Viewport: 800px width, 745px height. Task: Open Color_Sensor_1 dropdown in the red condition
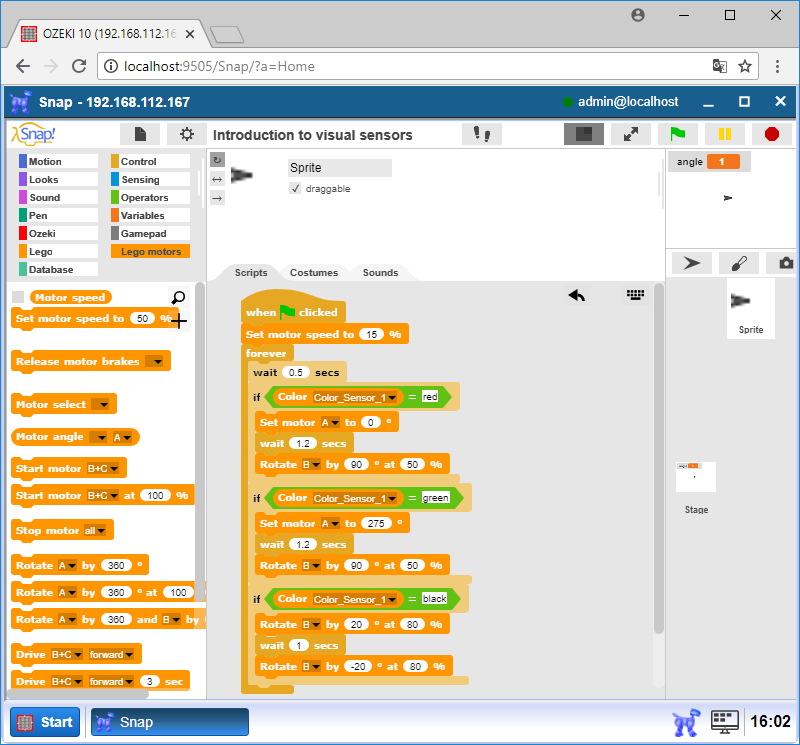pyautogui.click(x=355, y=398)
